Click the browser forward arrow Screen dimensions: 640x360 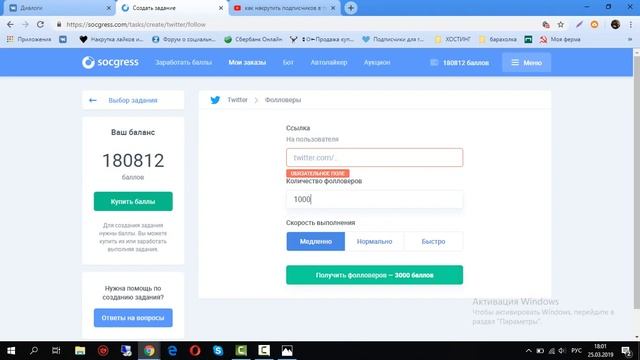pos(25,24)
